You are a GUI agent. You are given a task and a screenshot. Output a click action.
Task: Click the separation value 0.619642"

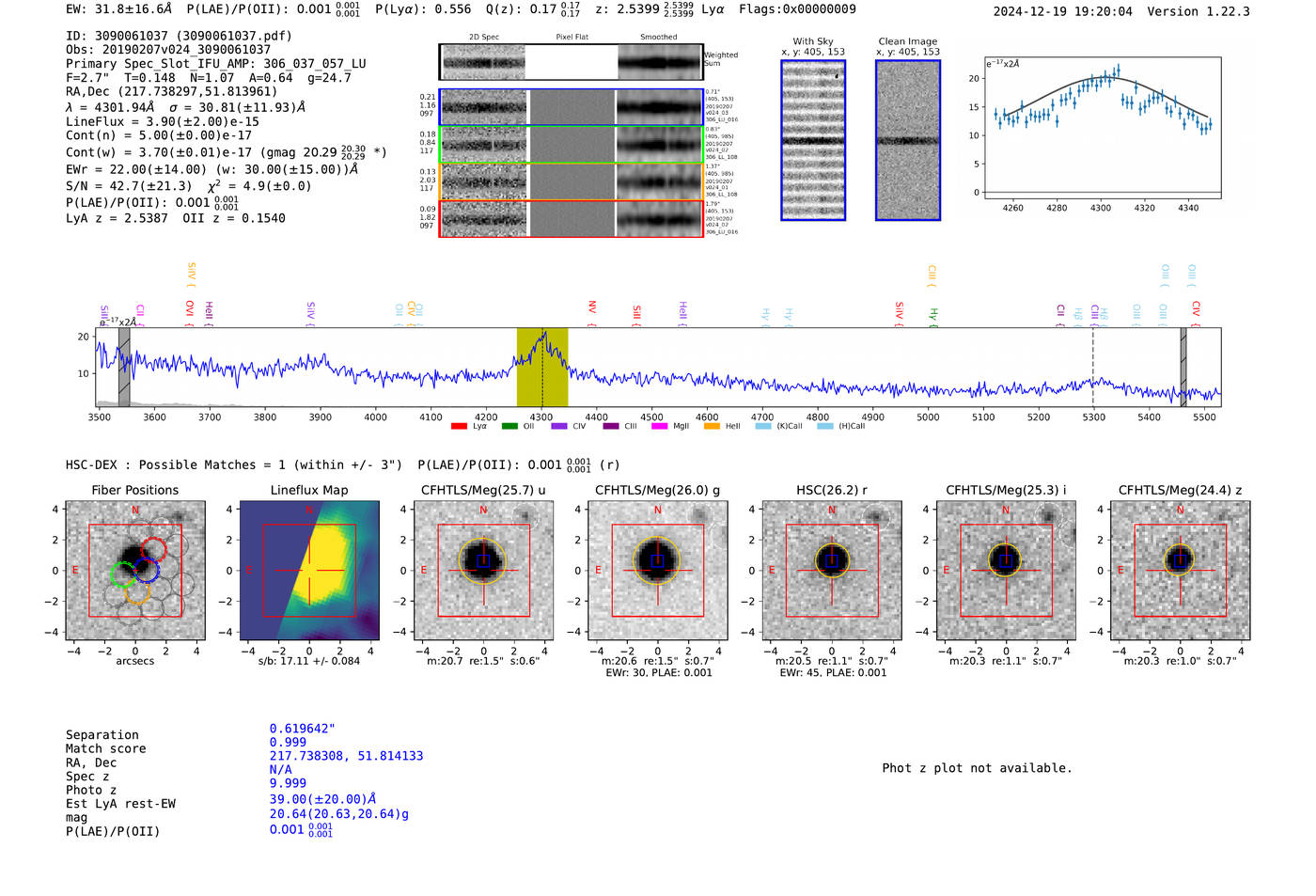point(303,729)
